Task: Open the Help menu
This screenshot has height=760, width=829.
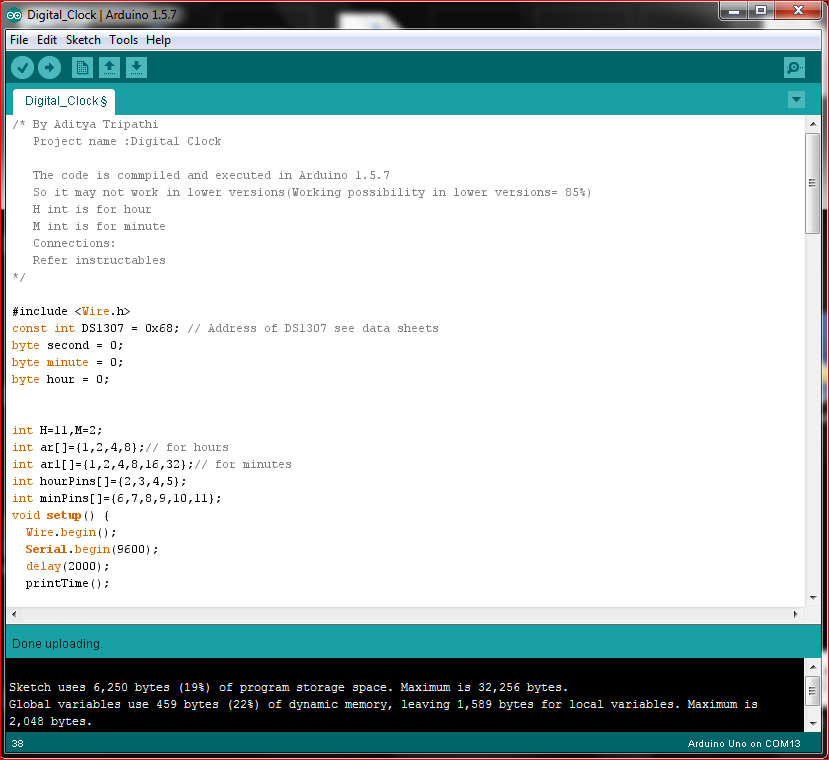Action: 158,40
